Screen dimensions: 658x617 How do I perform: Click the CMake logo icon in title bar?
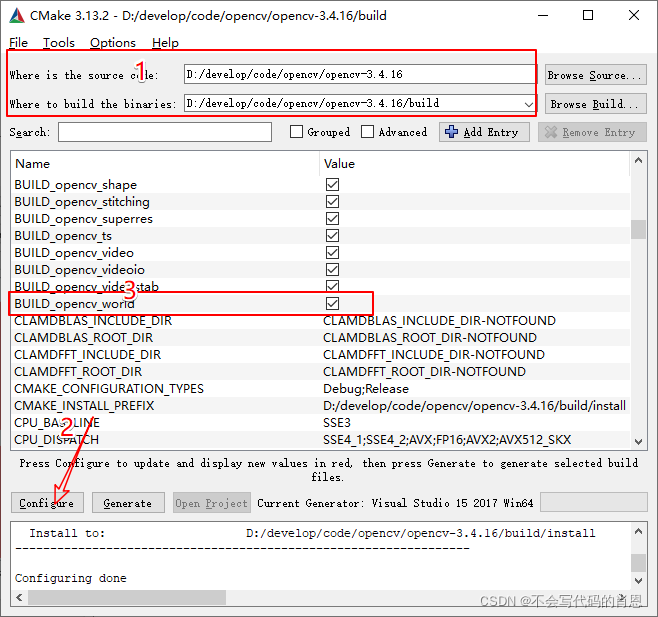click(x=17, y=16)
